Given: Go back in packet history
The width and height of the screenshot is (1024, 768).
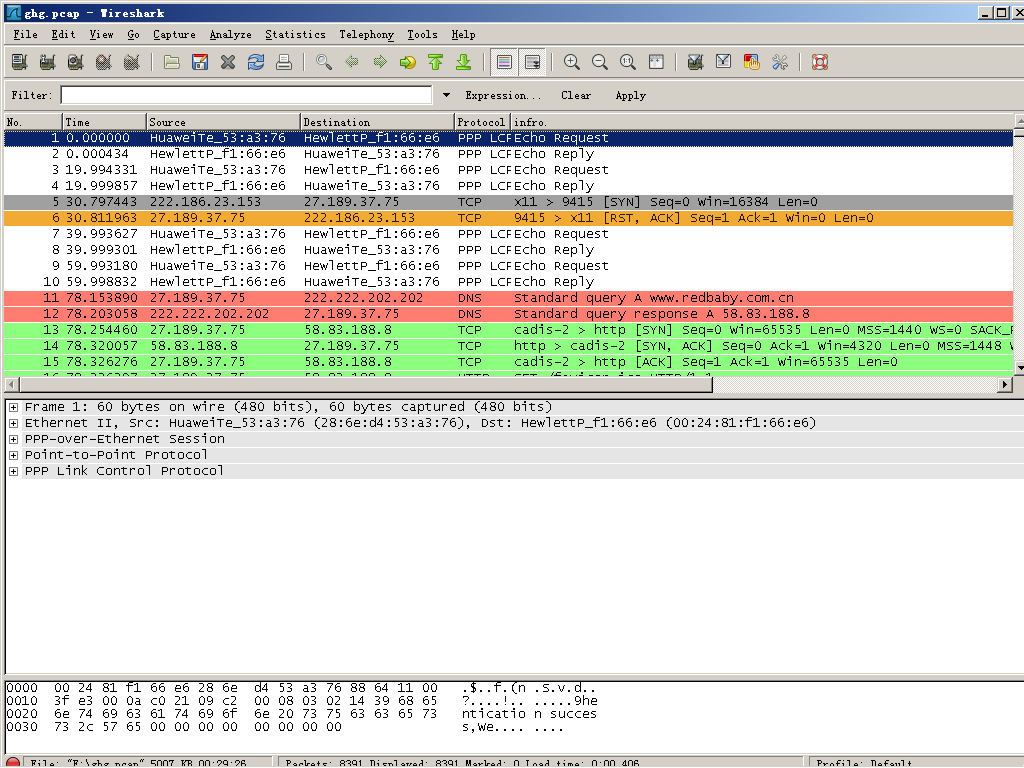Looking at the screenshot, I should (x=352, y=62).
